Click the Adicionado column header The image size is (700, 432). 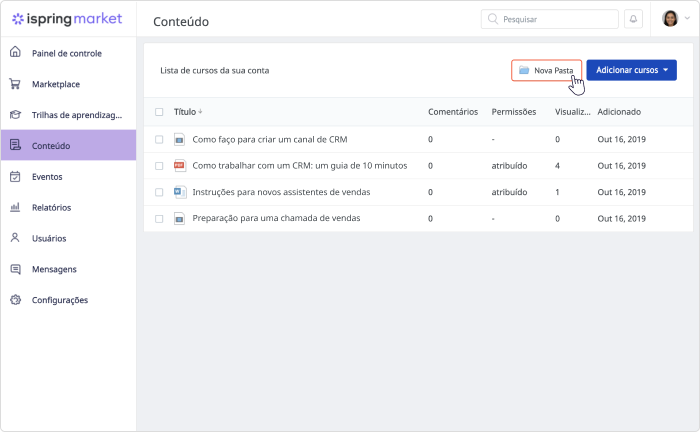[619, 112]
